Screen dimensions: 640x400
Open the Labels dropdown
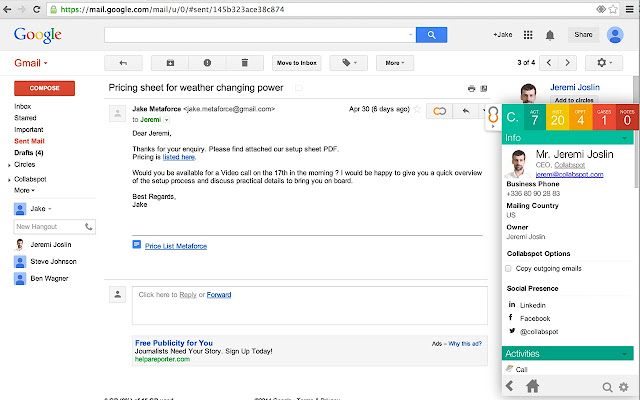pos(349,63)
